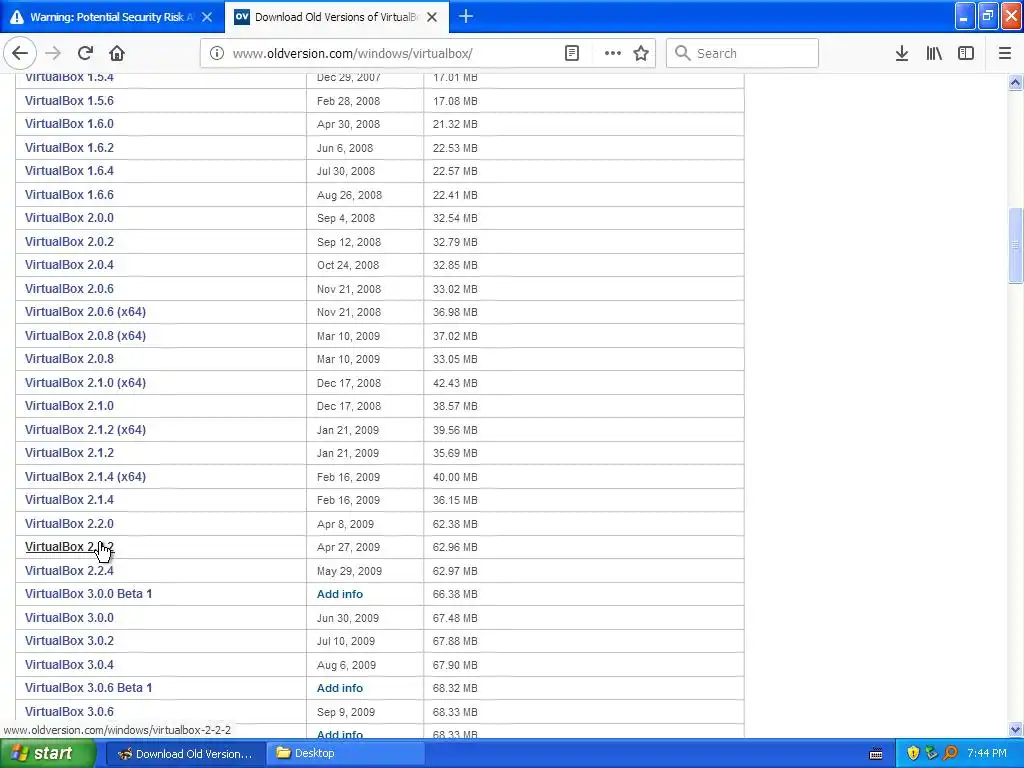Select the date Apr 27, 2009
The height and width of the screenshot is (768, 1024).
[348, 547]
